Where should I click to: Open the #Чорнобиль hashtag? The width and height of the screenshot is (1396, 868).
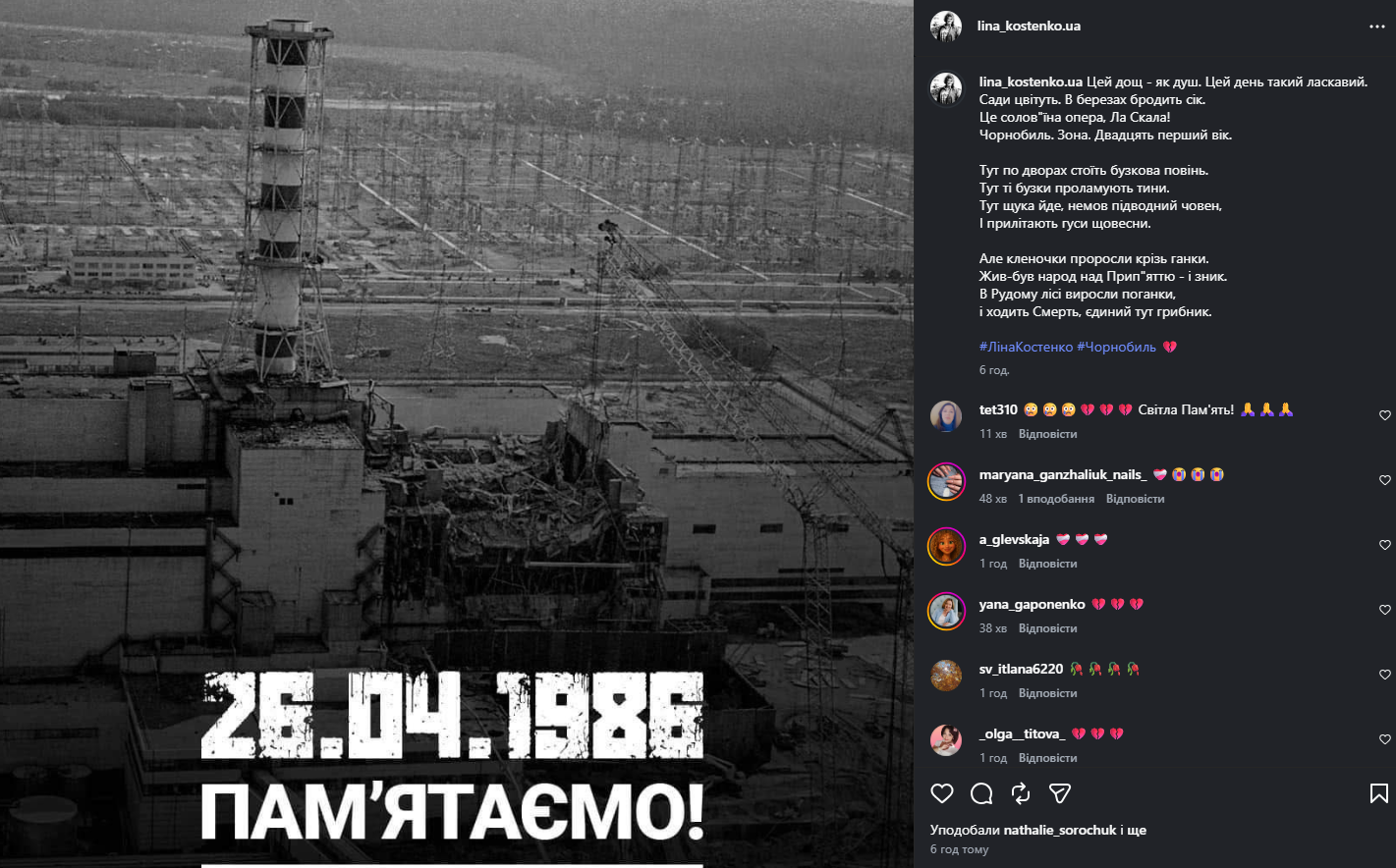[1116, 347]
